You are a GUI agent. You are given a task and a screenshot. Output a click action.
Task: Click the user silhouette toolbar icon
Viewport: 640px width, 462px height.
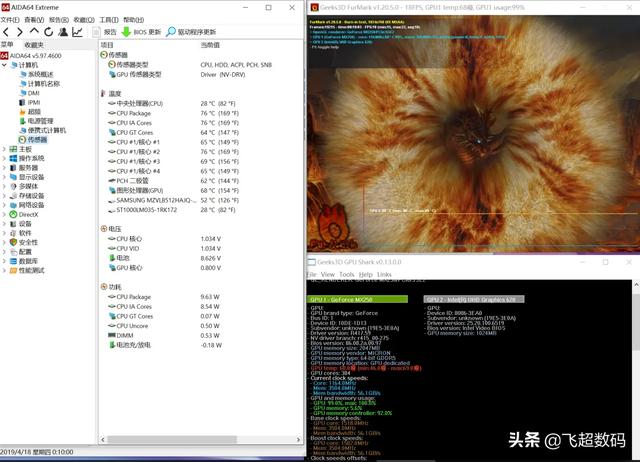[x=63, y=32]
